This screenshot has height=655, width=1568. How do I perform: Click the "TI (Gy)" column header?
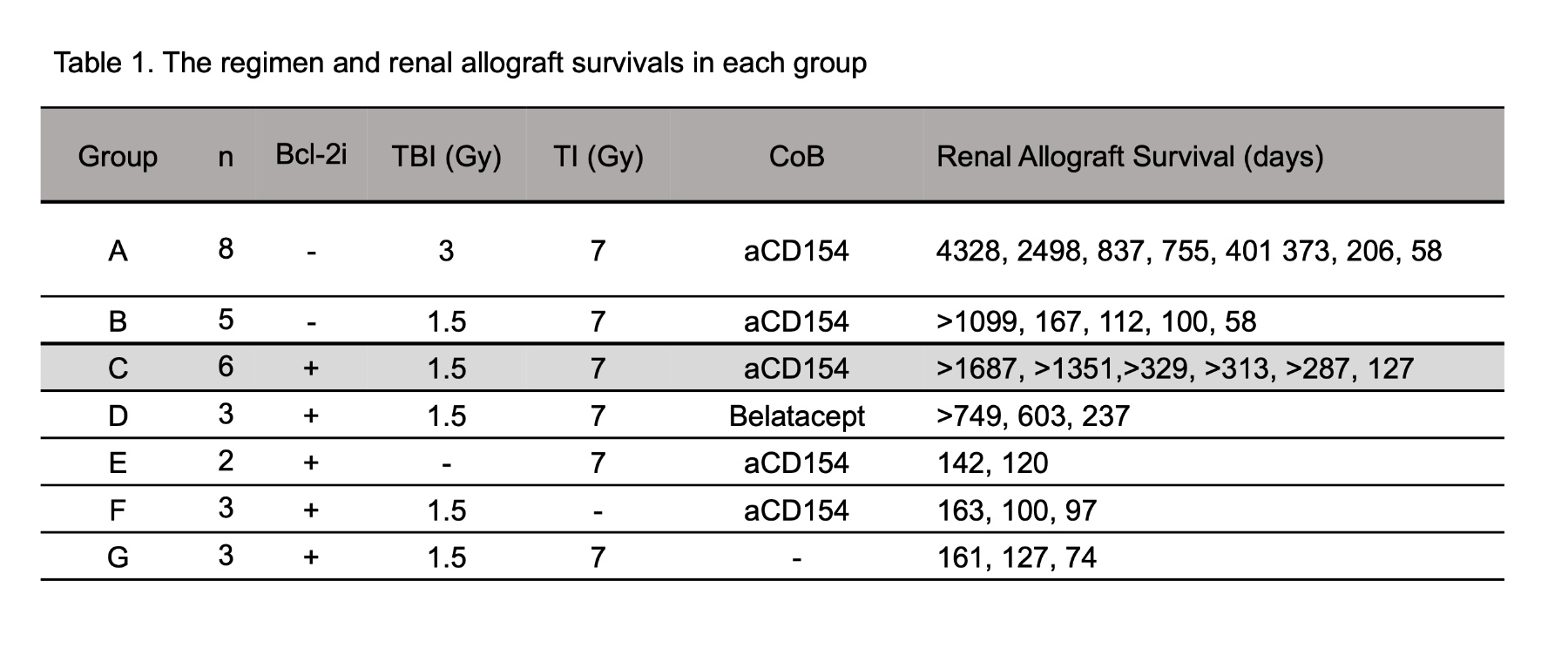(x=598, y=157)
